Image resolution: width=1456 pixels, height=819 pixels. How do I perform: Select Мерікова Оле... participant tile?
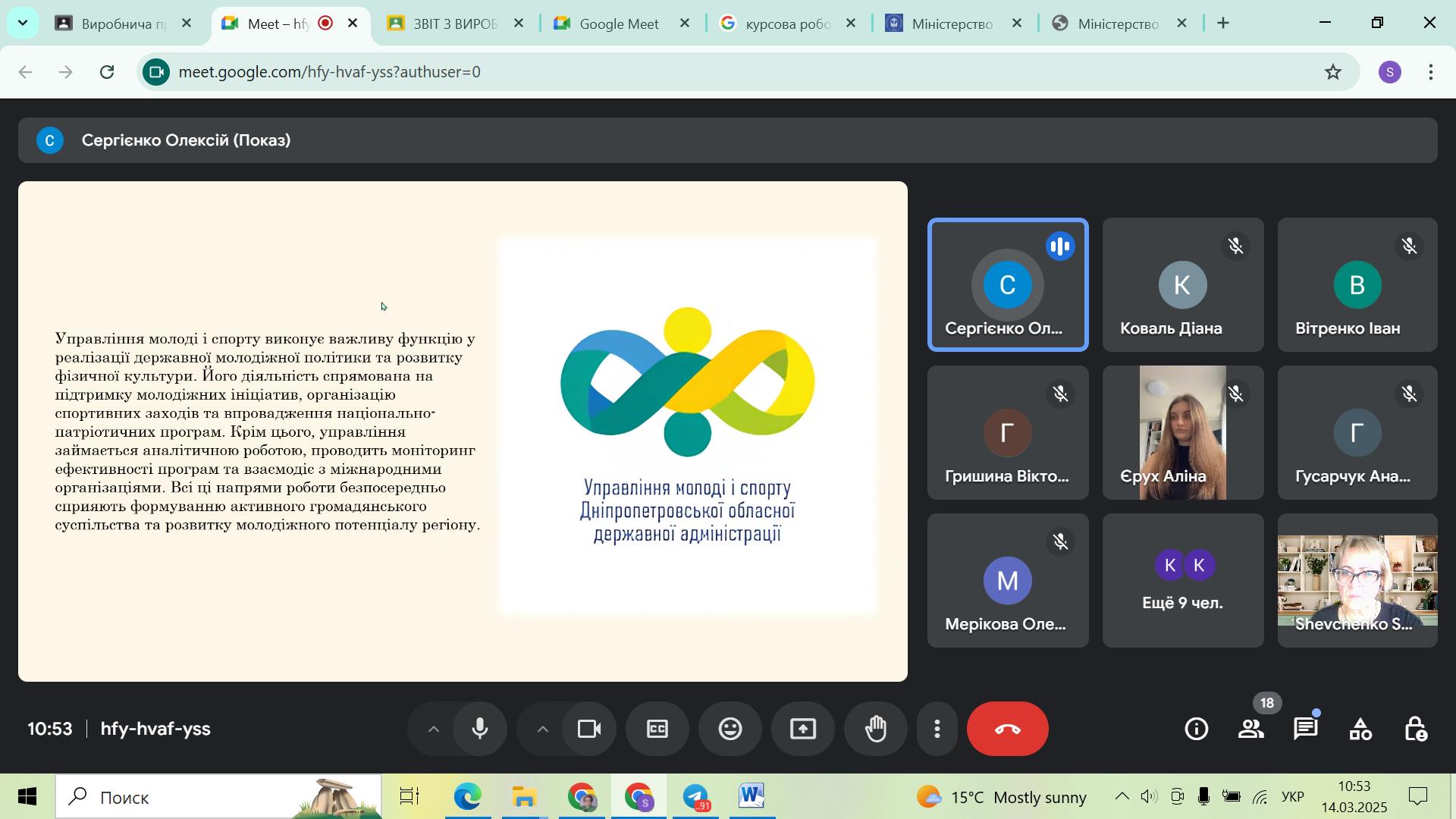[x=1008, y=580]
